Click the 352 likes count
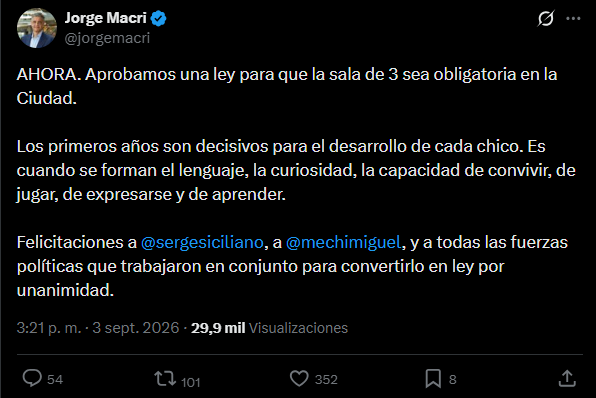 (x=326, y=379)
